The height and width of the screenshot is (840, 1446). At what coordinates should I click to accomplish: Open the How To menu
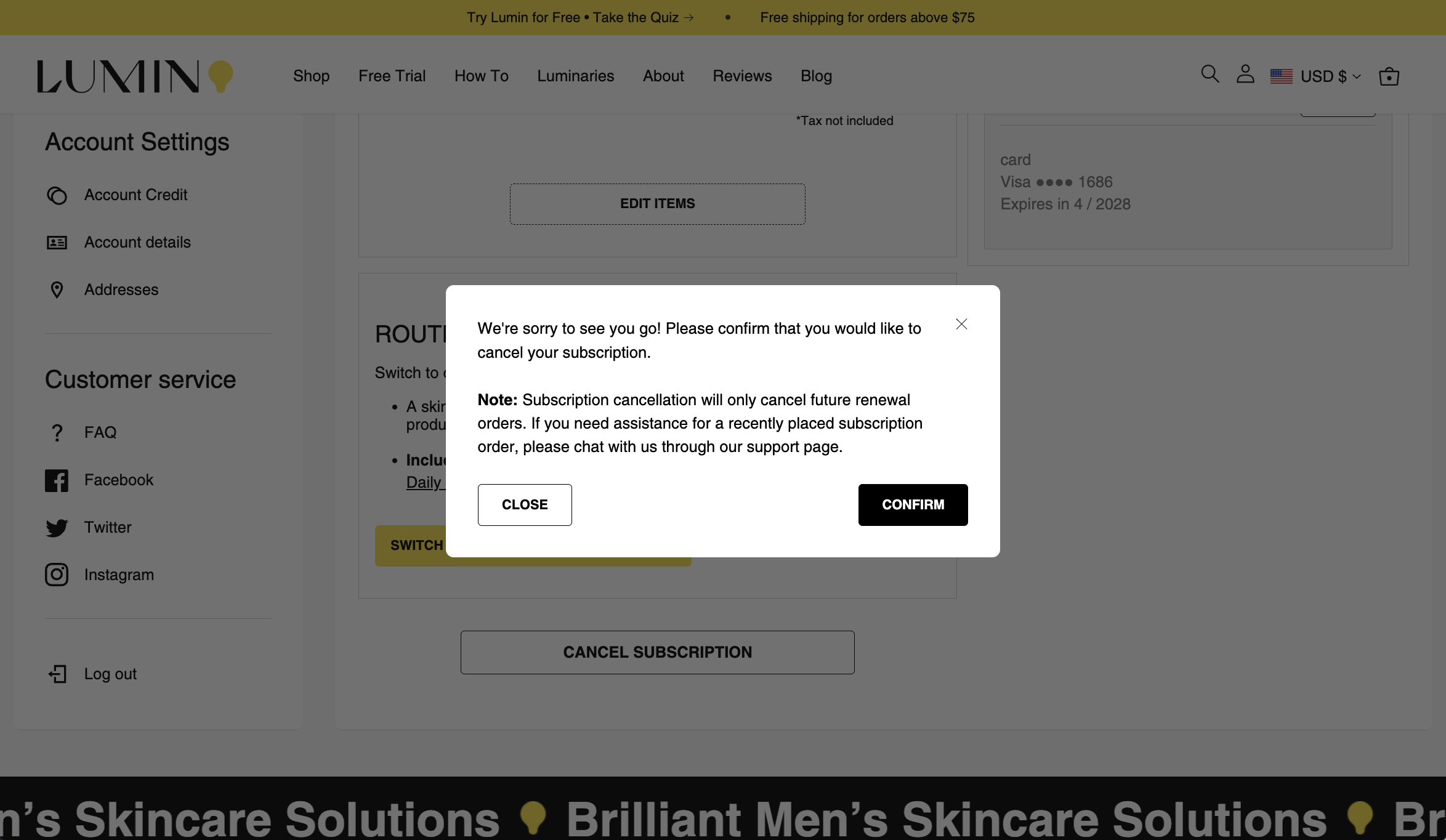pos(481,76)
